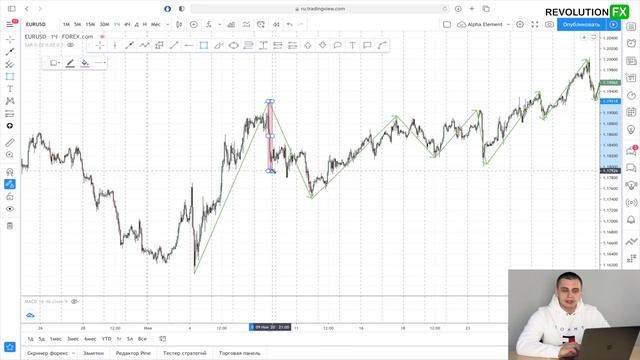
Task: Open the pitchfork tools in left toolbar
Action: (10, 64)
